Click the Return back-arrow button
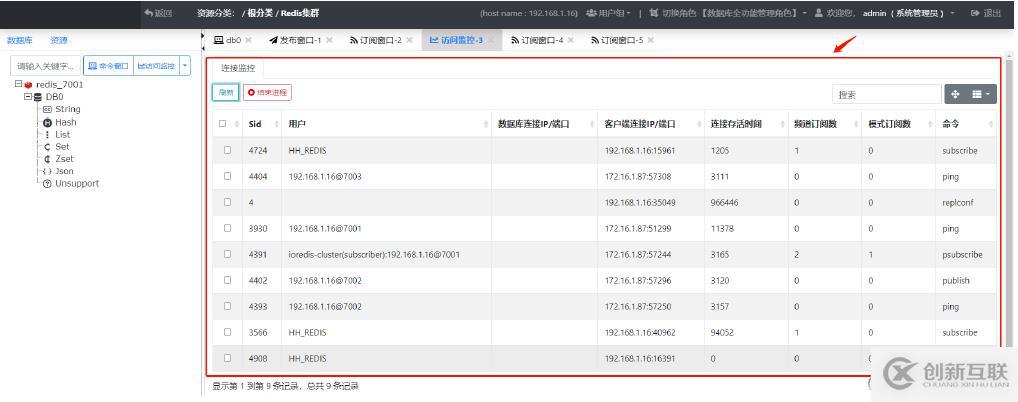1018x402 pixels. (158, 13)
